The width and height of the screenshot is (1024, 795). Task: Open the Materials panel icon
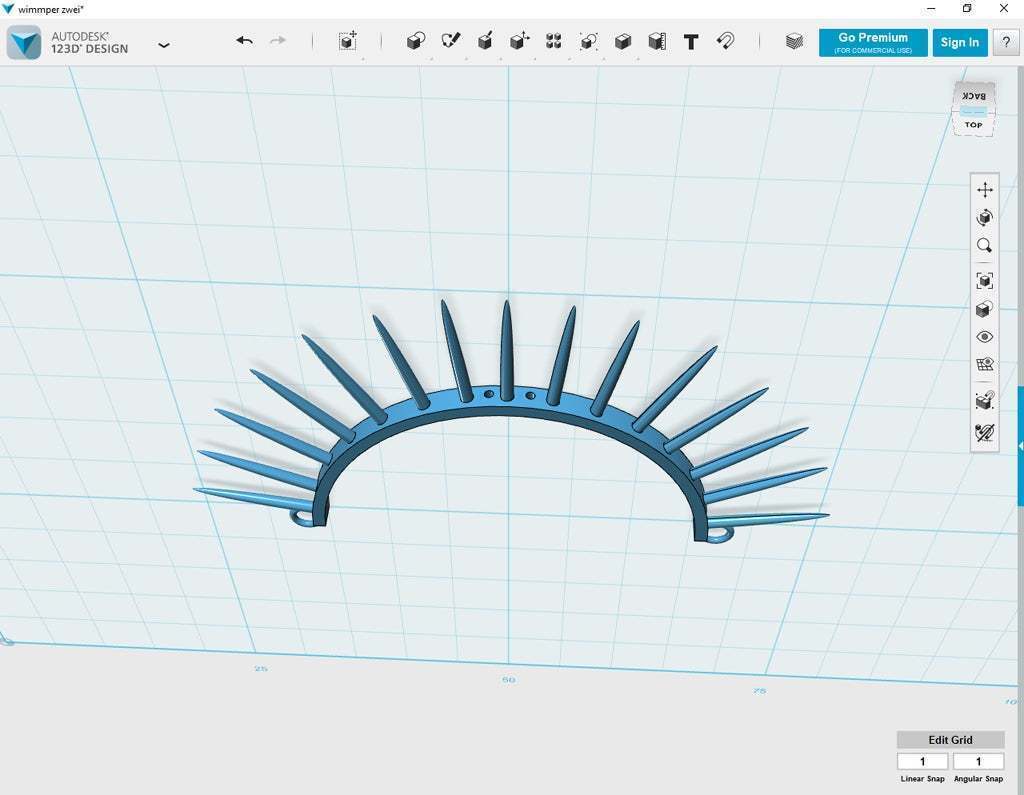point(794,41)
